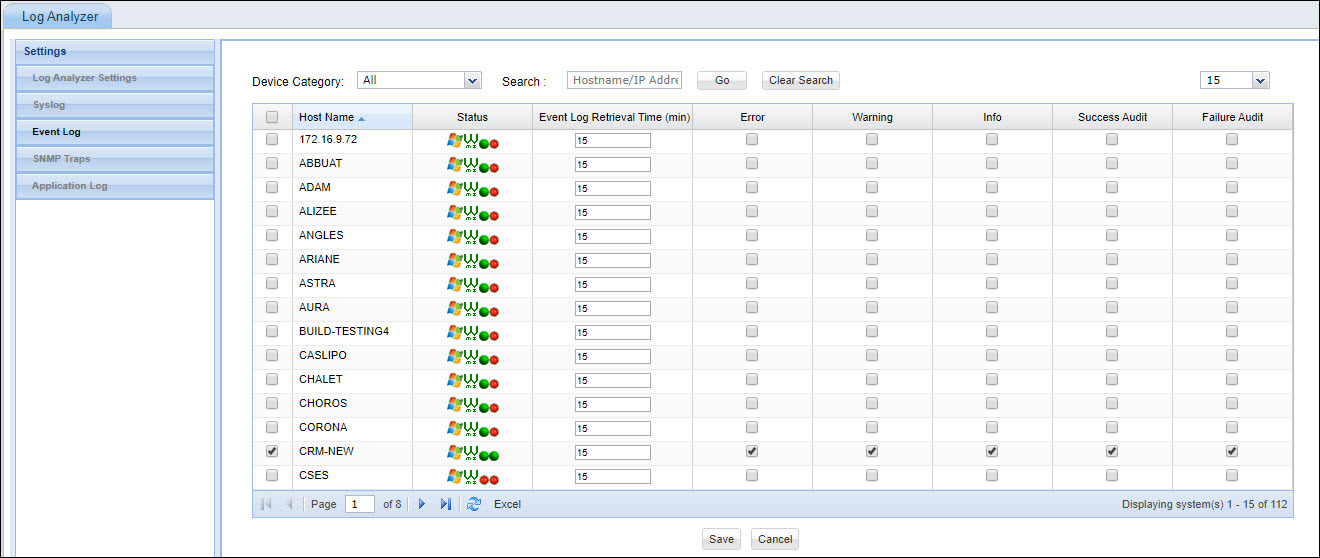Tick the select-all checkbox in table header
The height and width of the screenshot is (558, 1320).
click(x=272, y=117)
